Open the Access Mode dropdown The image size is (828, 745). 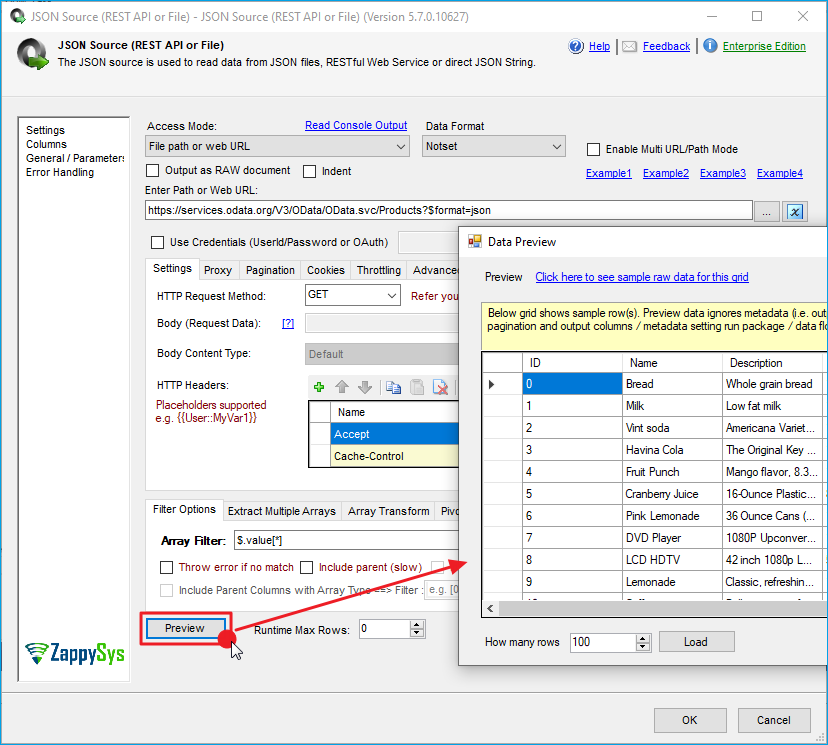click(277, 147)
